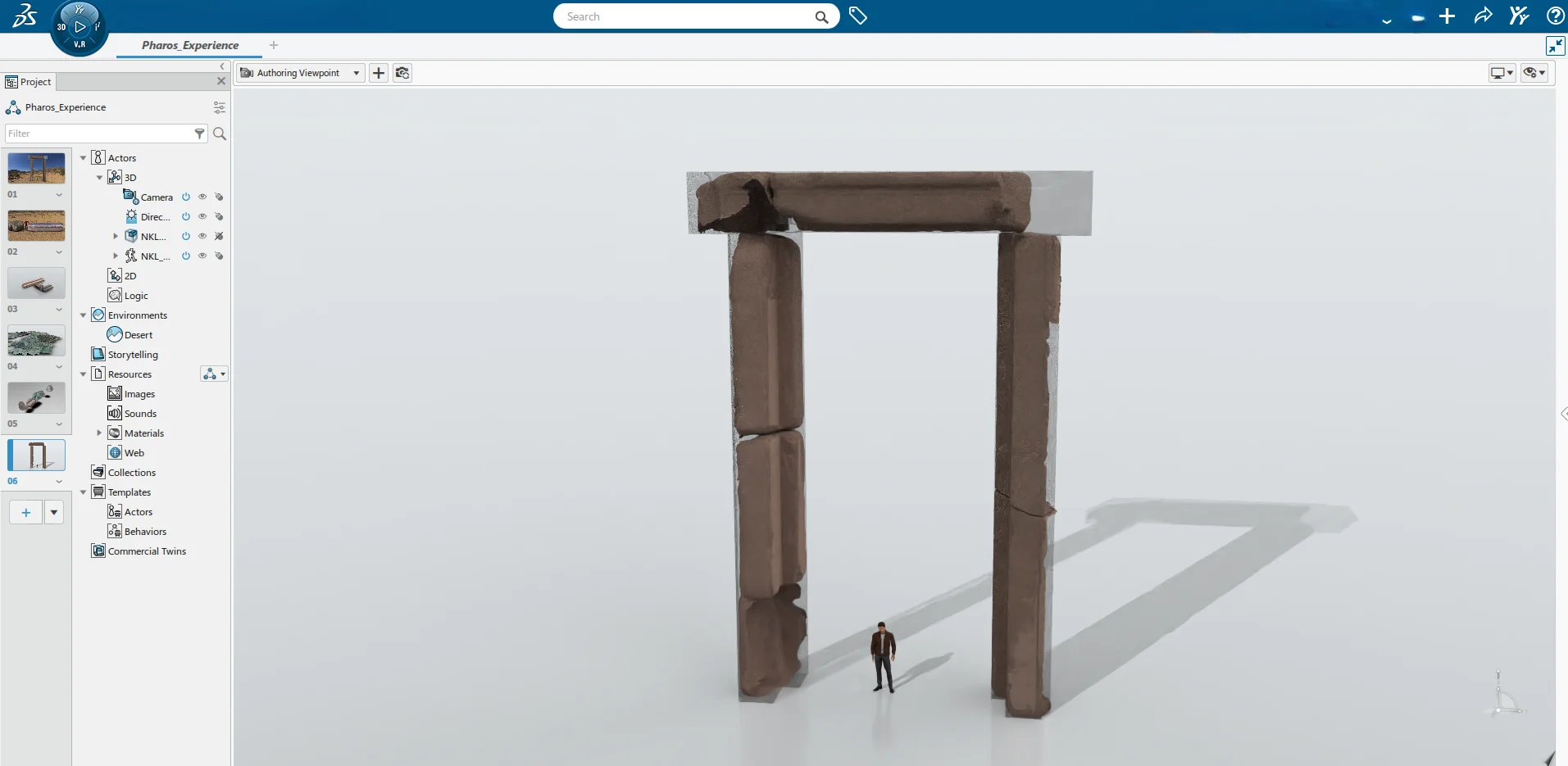Open the Authoring Viewpoint dropdown
1568x766 pixels.
point(354,73)
